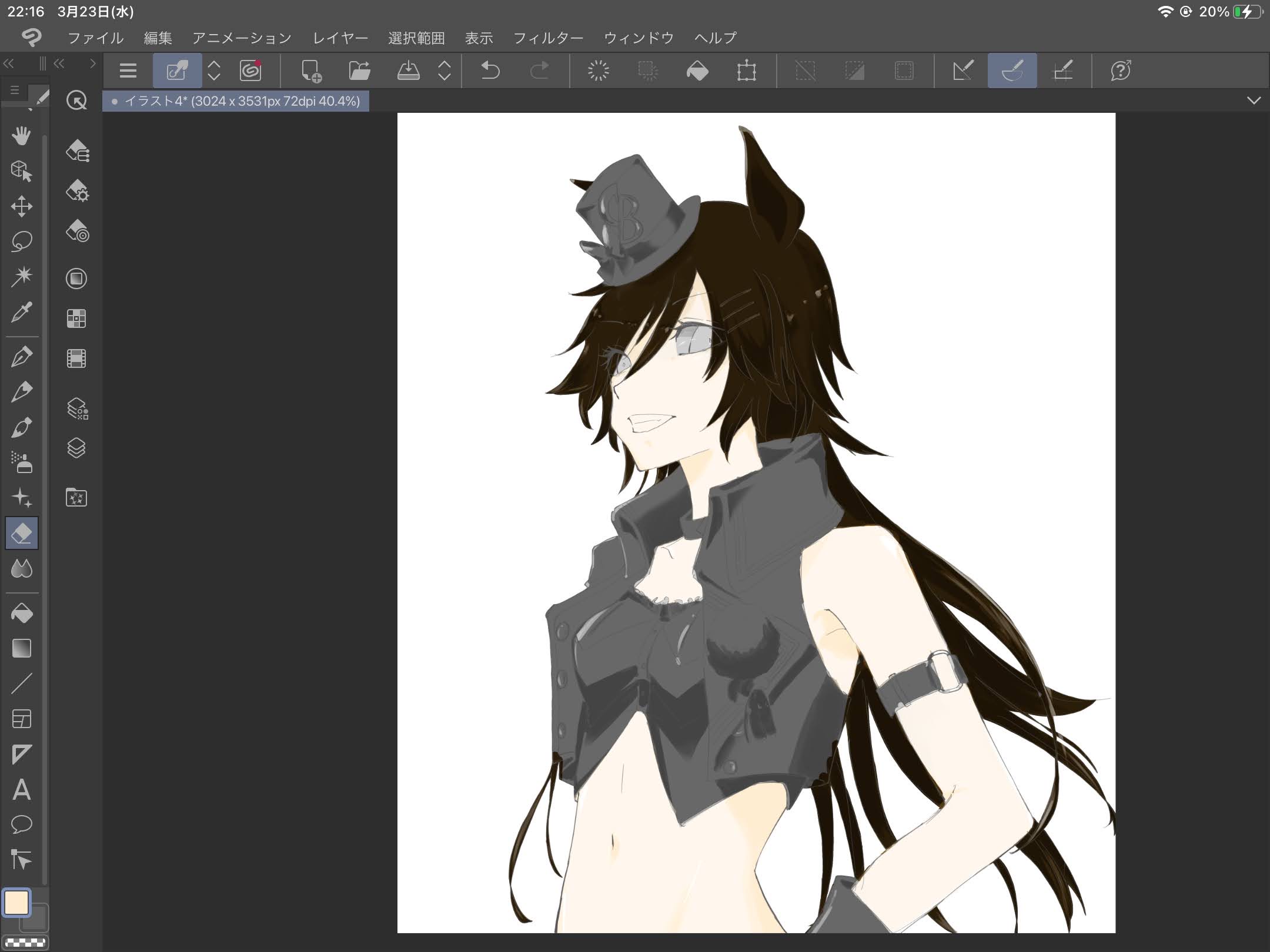The image size is (1270, 952).
Task: Toggle Snap to Special Ruler
Action: (x=1012, y=71)
